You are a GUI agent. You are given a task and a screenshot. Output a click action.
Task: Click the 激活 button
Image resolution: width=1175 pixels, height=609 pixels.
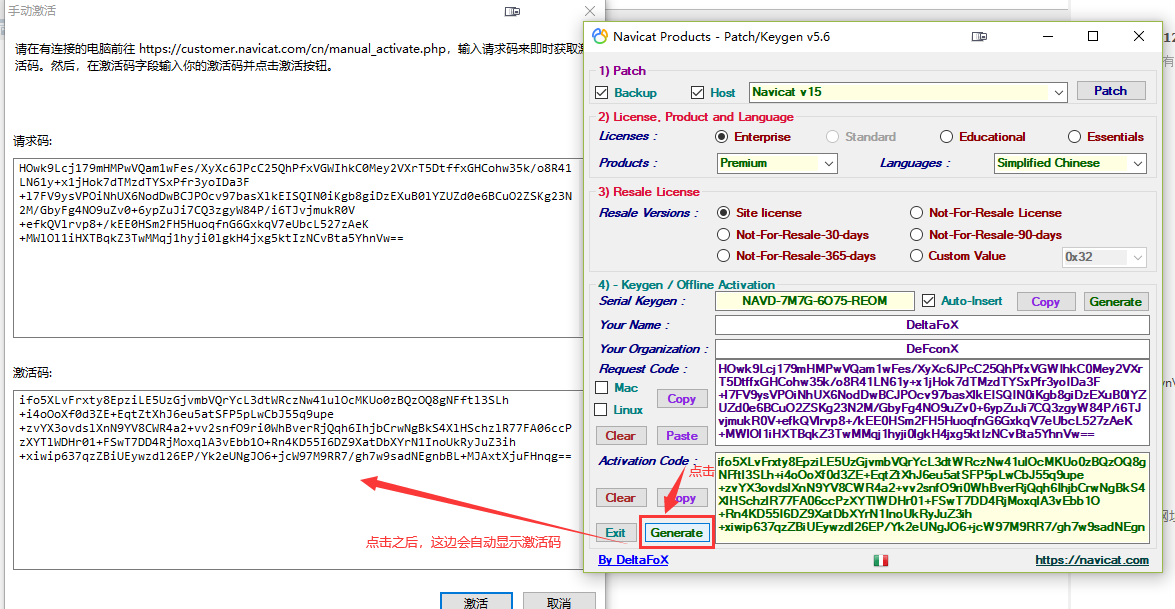[x=477, y=602]
